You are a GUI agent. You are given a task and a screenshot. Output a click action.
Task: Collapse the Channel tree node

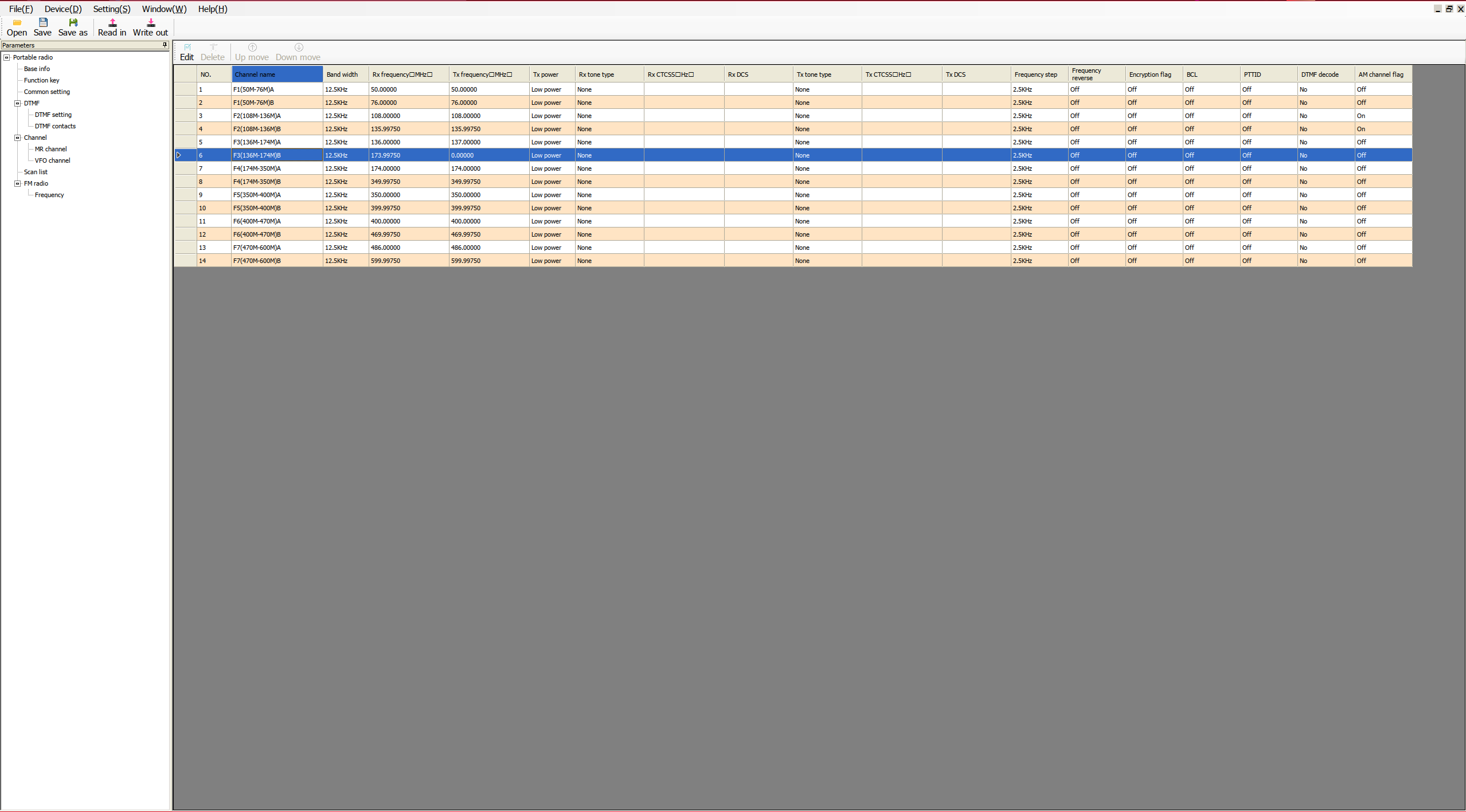[18, 138]
